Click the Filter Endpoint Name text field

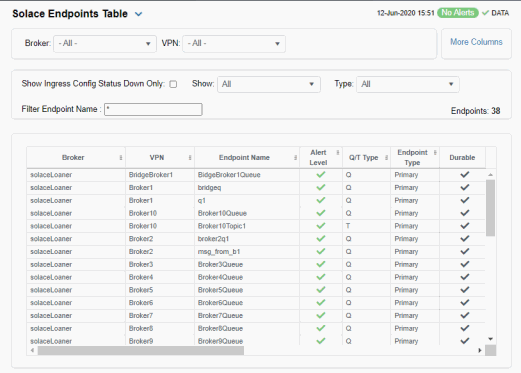[x=153, y=109]
